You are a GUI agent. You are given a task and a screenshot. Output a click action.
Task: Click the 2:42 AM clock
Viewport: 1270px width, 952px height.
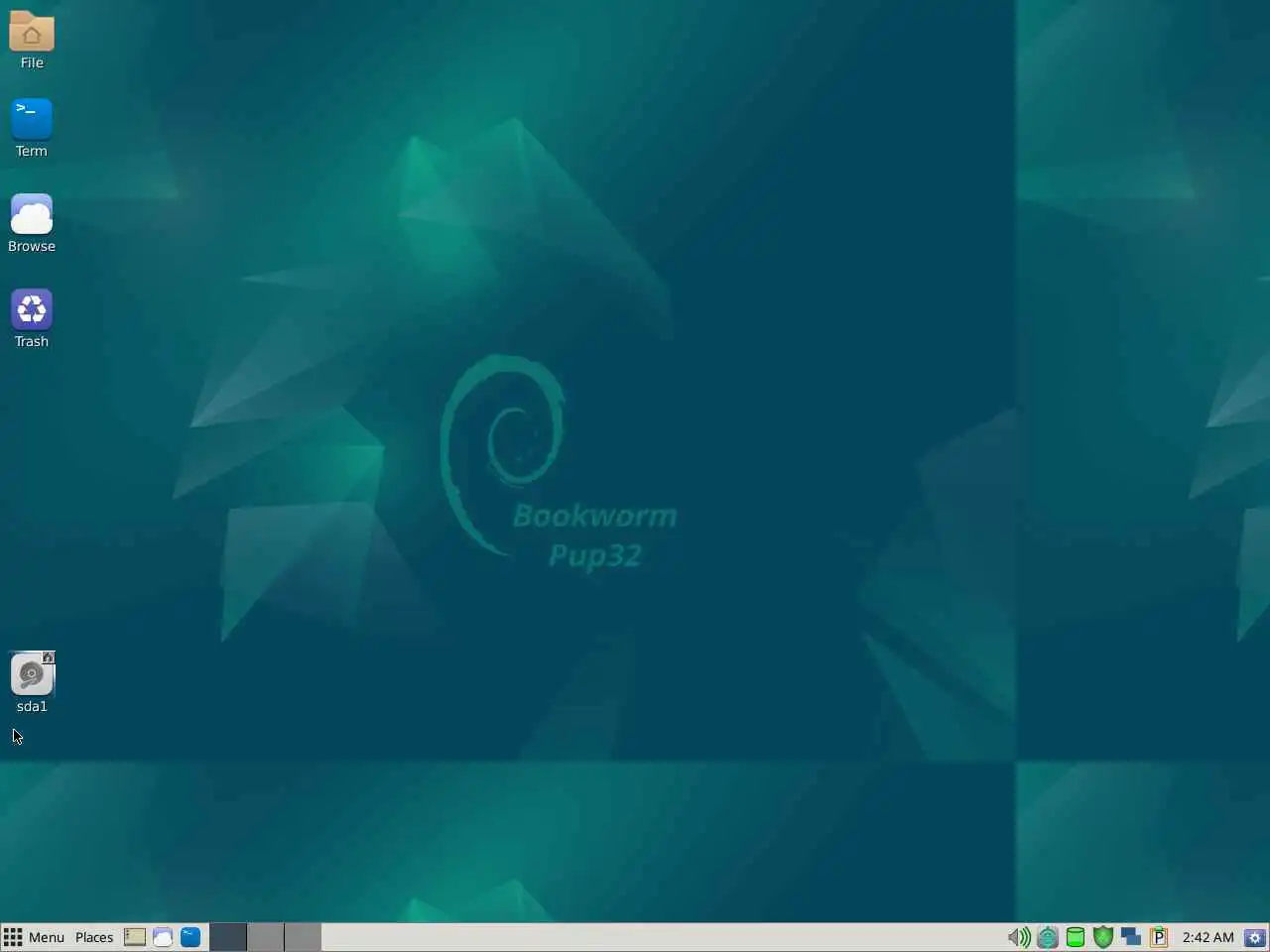tap(1207, 937)
